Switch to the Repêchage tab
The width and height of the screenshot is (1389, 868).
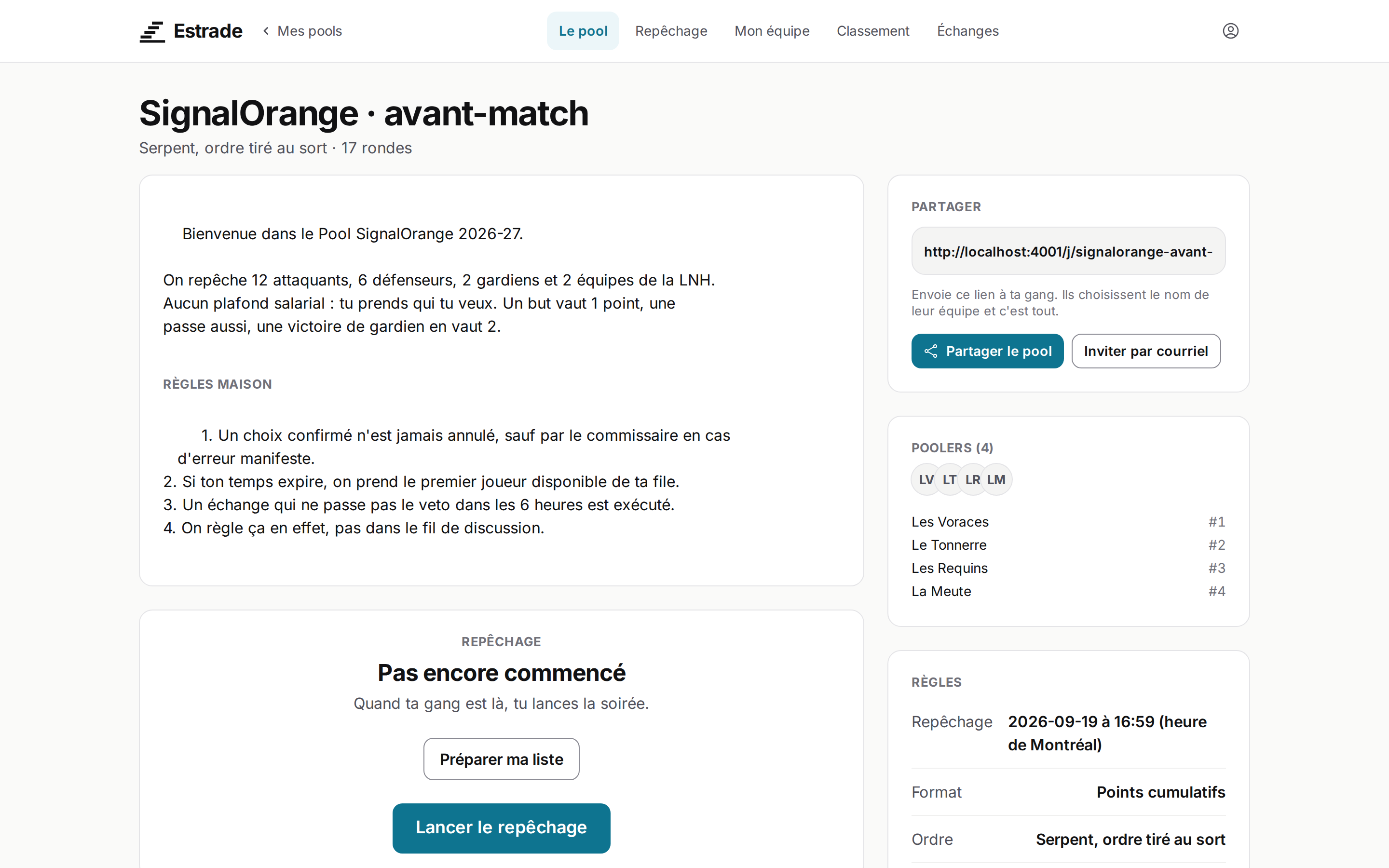click(x=671, y=31)
